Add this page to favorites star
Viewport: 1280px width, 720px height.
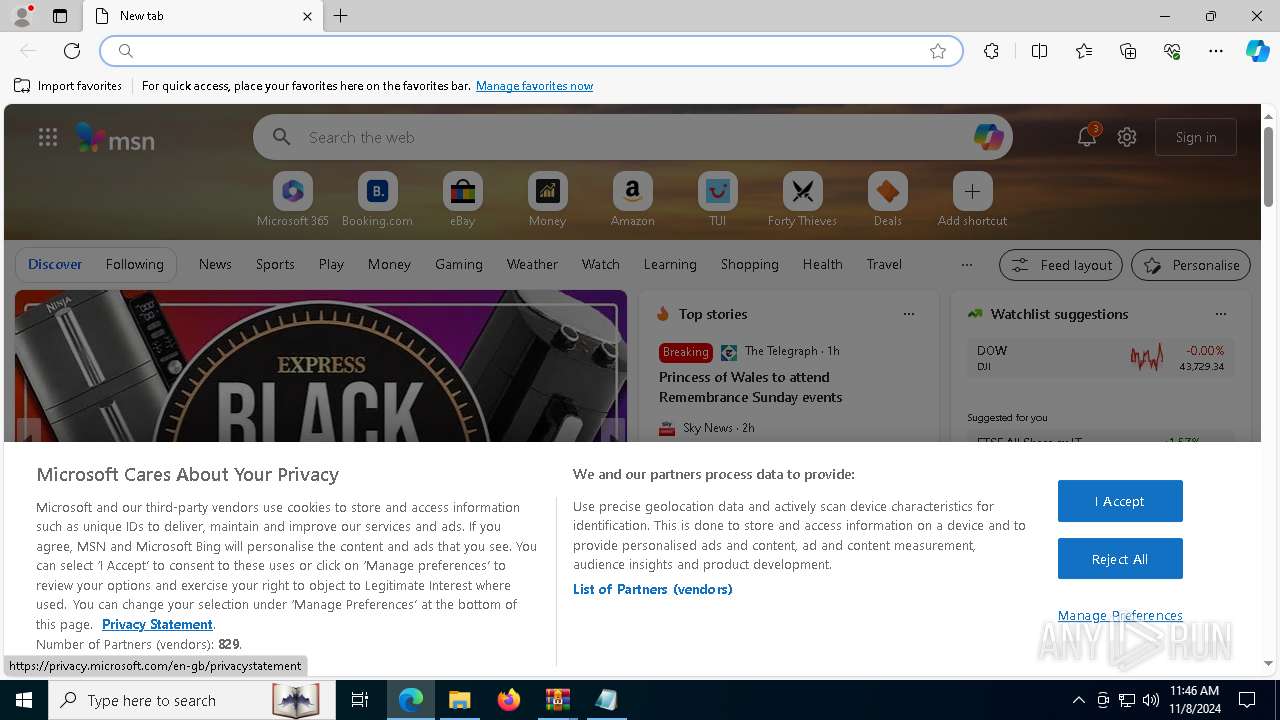tap(938, 51)
